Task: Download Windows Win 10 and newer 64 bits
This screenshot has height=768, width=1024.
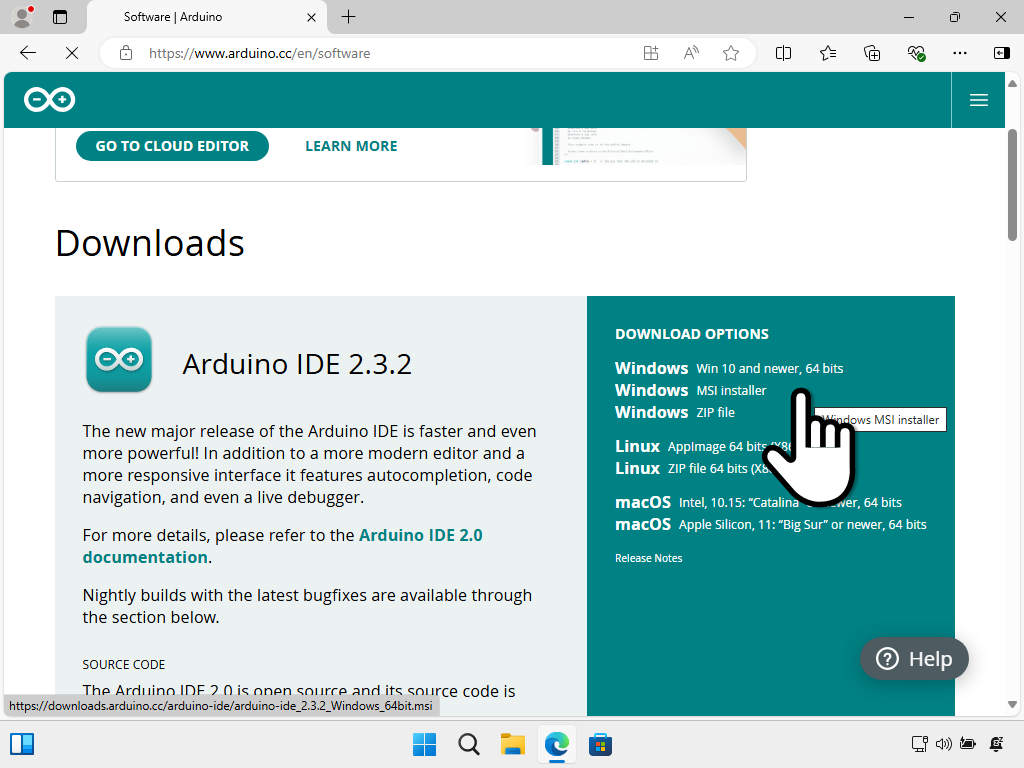Action: coord(729,368)
